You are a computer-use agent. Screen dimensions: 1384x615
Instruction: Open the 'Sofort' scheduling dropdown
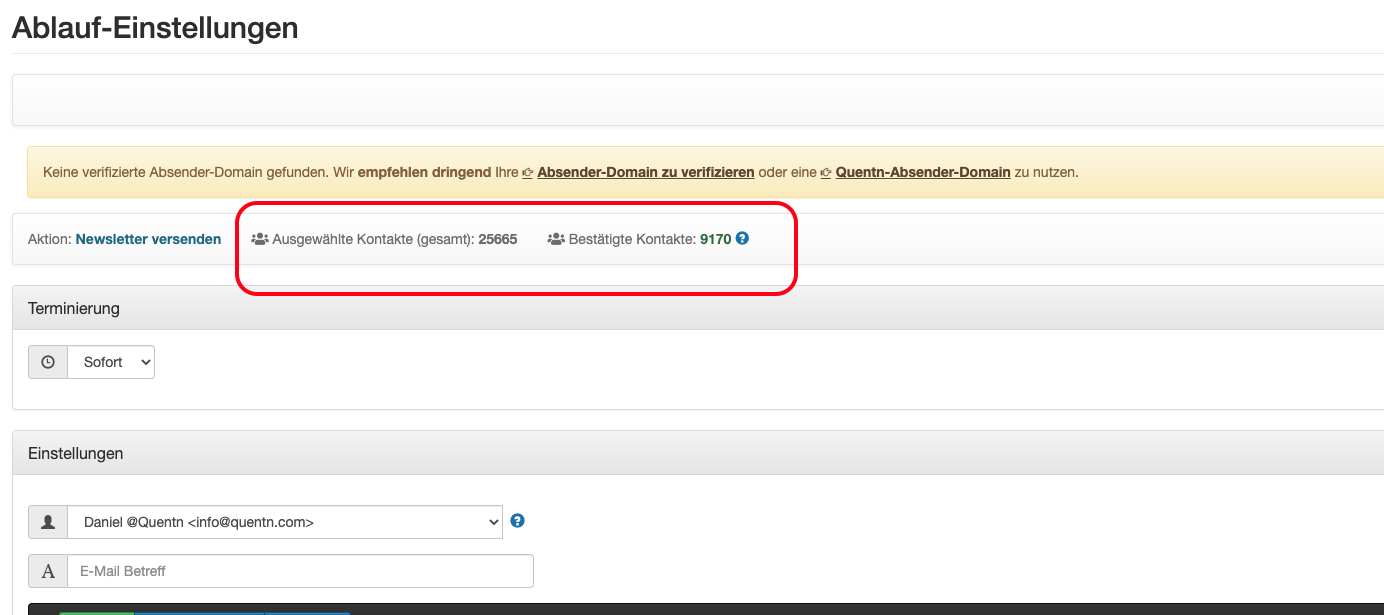(111, 362)
